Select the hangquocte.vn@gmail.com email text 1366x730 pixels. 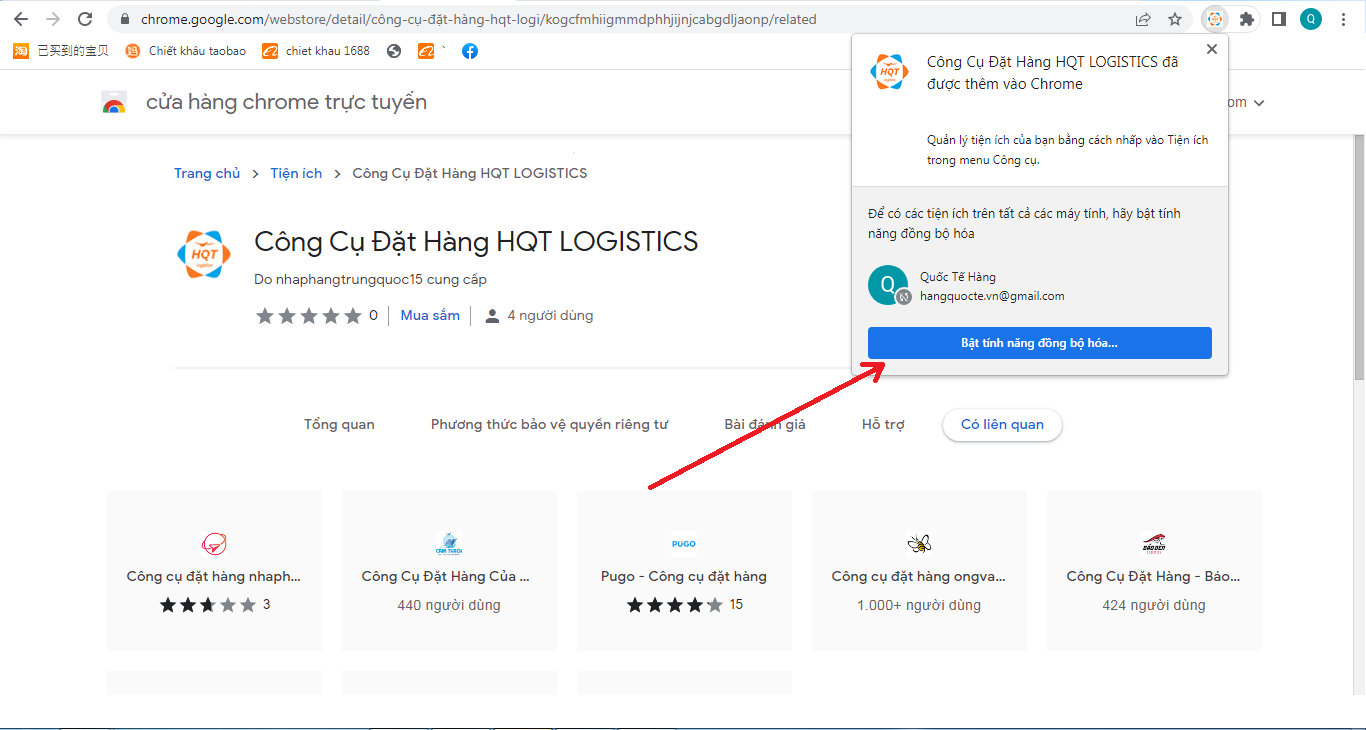point(992,296)
